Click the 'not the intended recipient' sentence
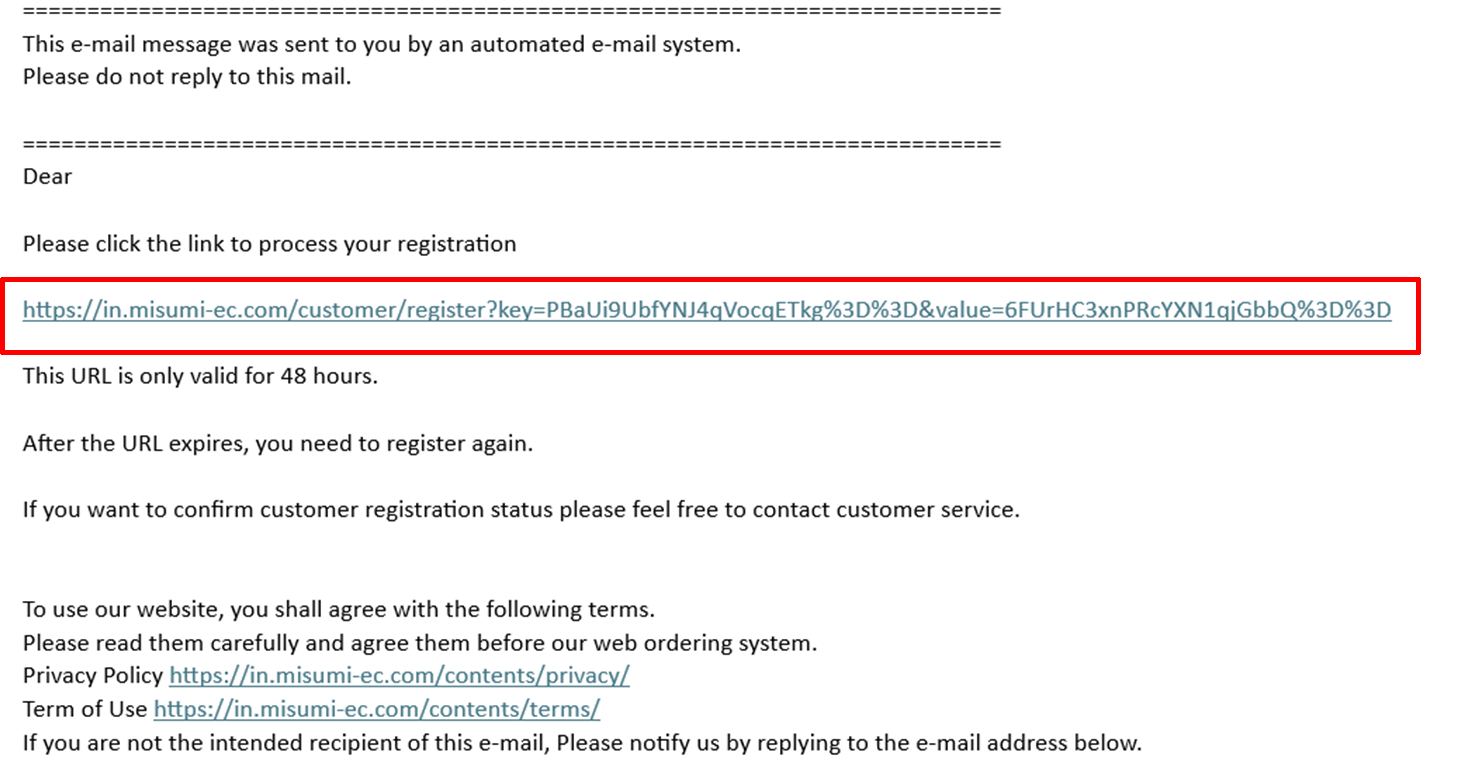The height and width of the screenshot is (781, 1465). click(x=581, y=743)
